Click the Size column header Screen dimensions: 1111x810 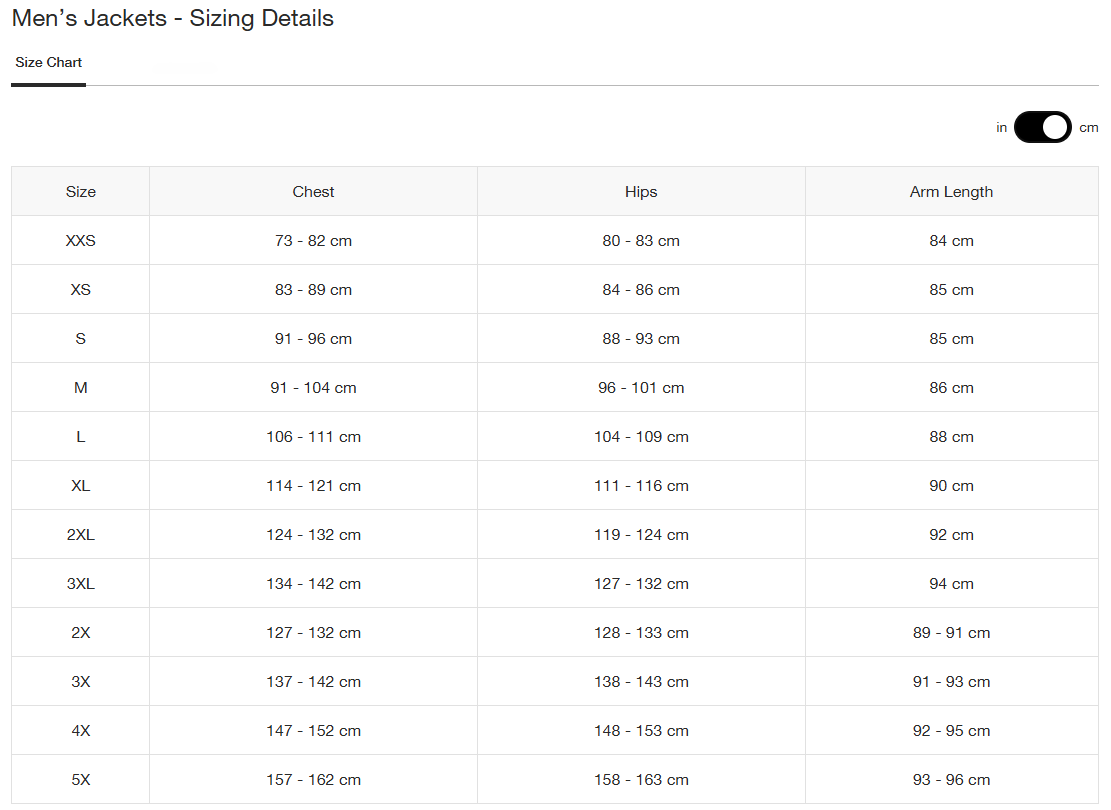81,192
